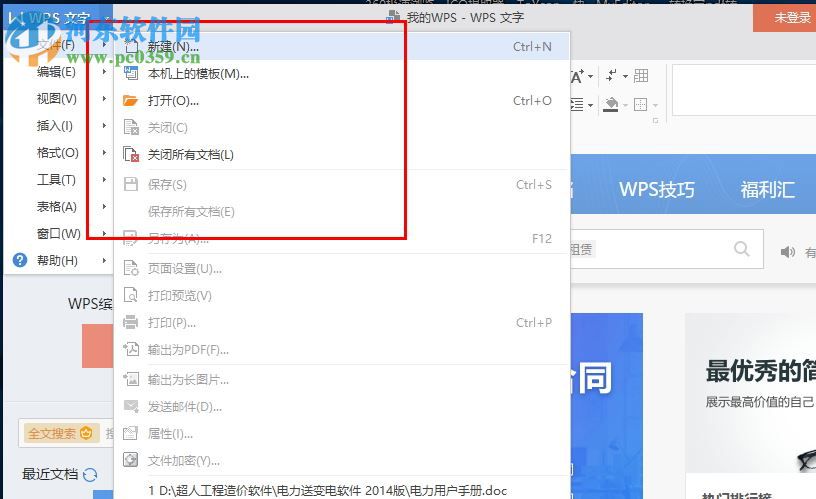The image size is (816, 499).
Task: Click the Print preview magnifier icon
Action: coord(131,296)
